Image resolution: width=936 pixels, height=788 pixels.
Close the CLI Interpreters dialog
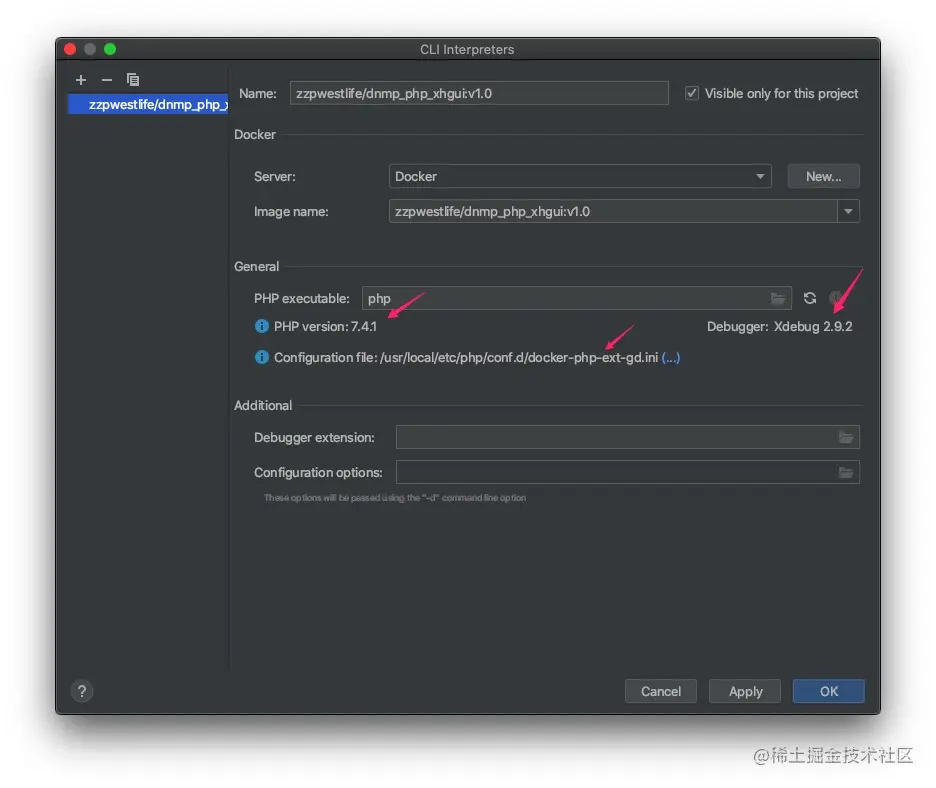tap(70, 49)
